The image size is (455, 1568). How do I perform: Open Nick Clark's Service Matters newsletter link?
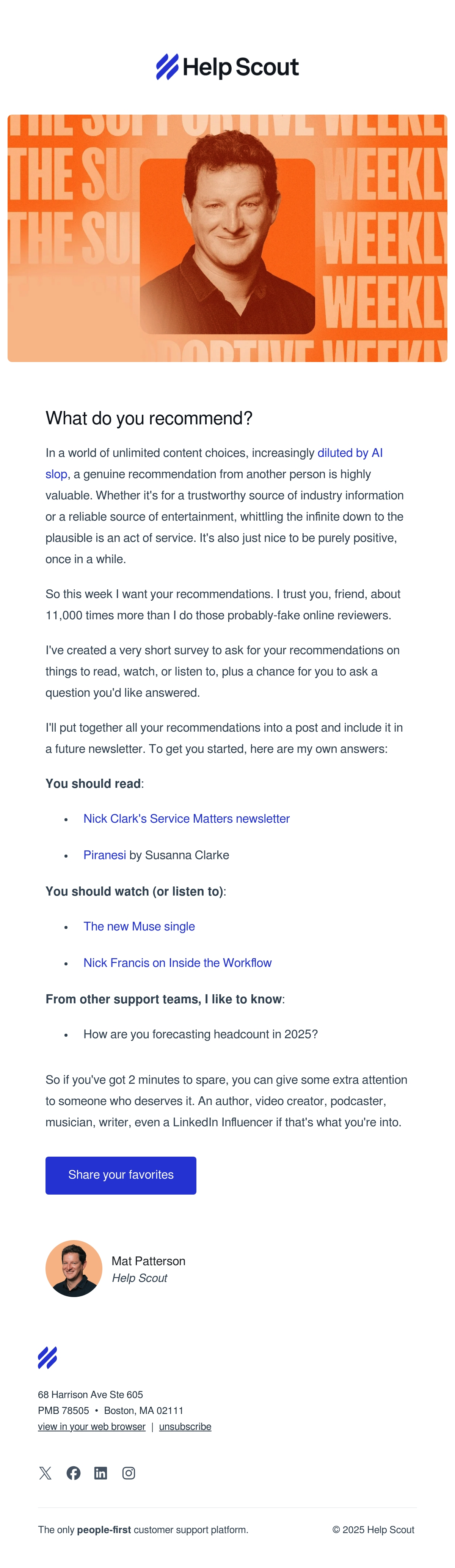(x=187, y=819)
